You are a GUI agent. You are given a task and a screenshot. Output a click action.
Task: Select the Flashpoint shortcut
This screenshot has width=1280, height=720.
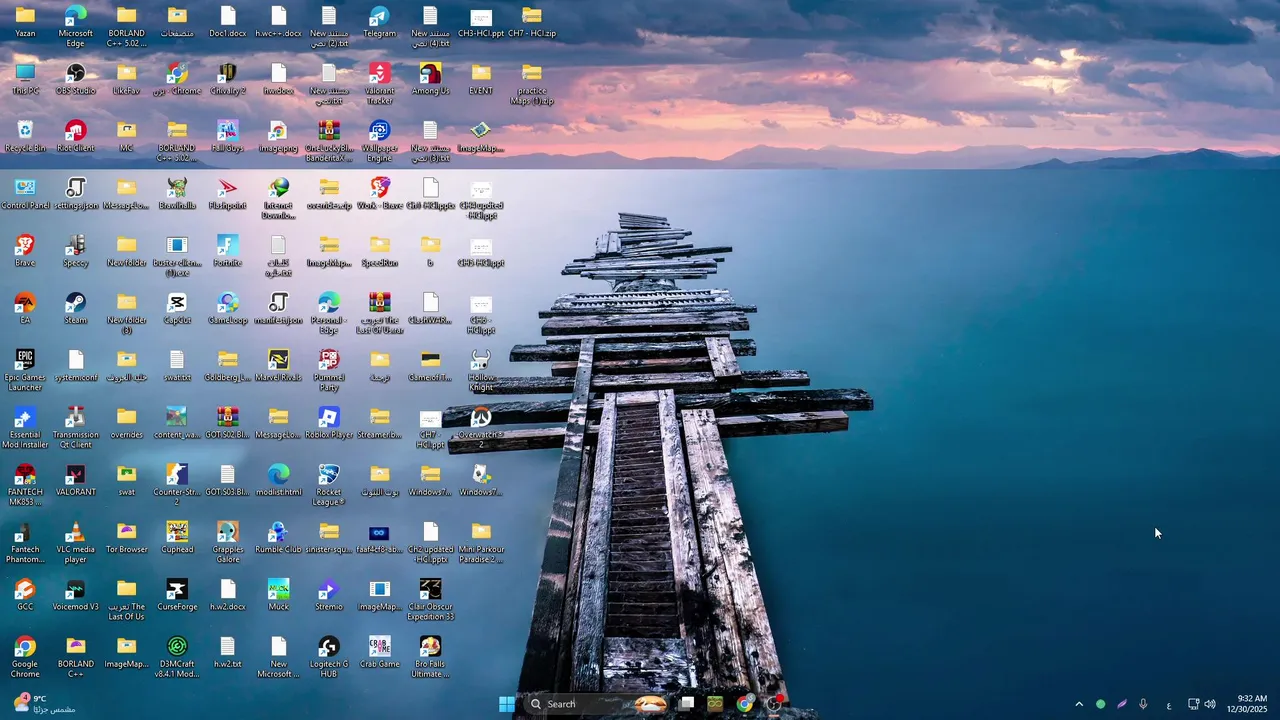point(227,193)
